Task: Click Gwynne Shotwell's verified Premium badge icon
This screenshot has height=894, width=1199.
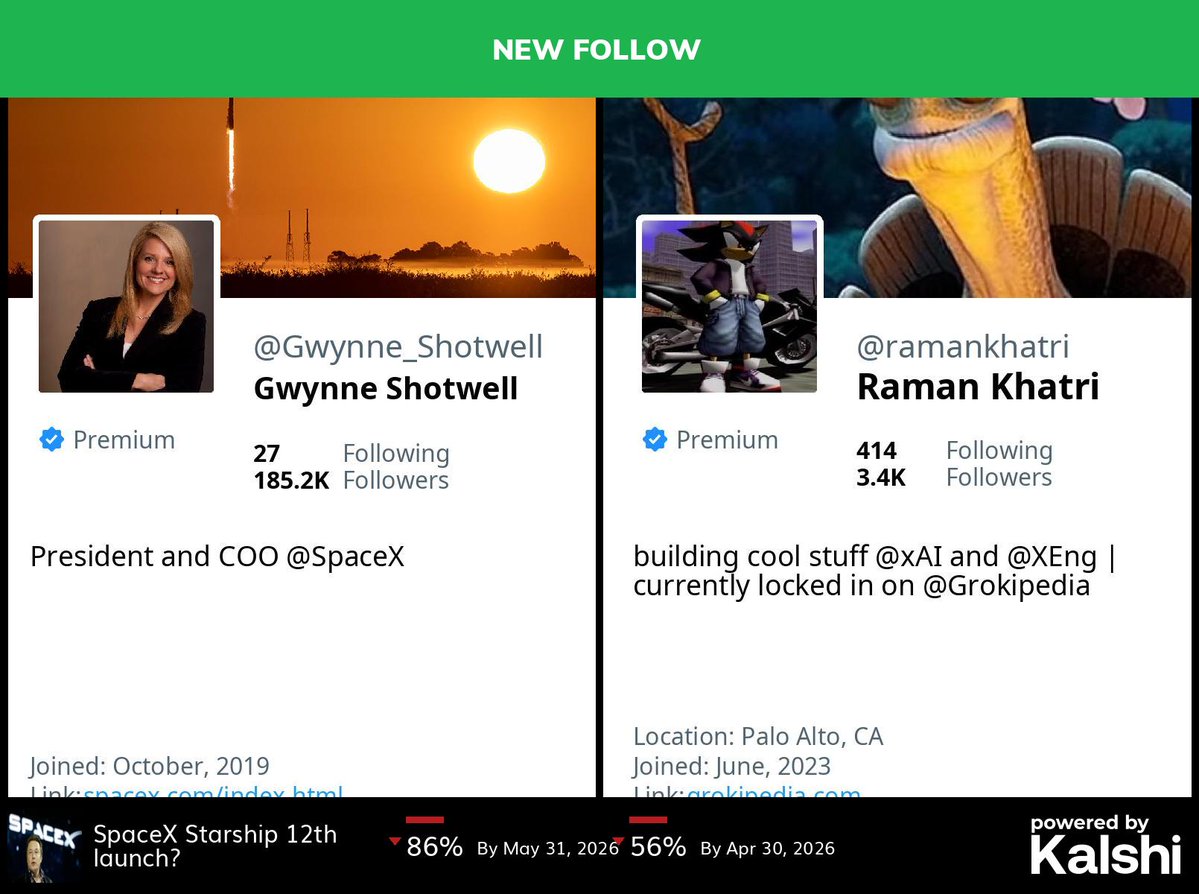Action: click(x=51, y=440)
